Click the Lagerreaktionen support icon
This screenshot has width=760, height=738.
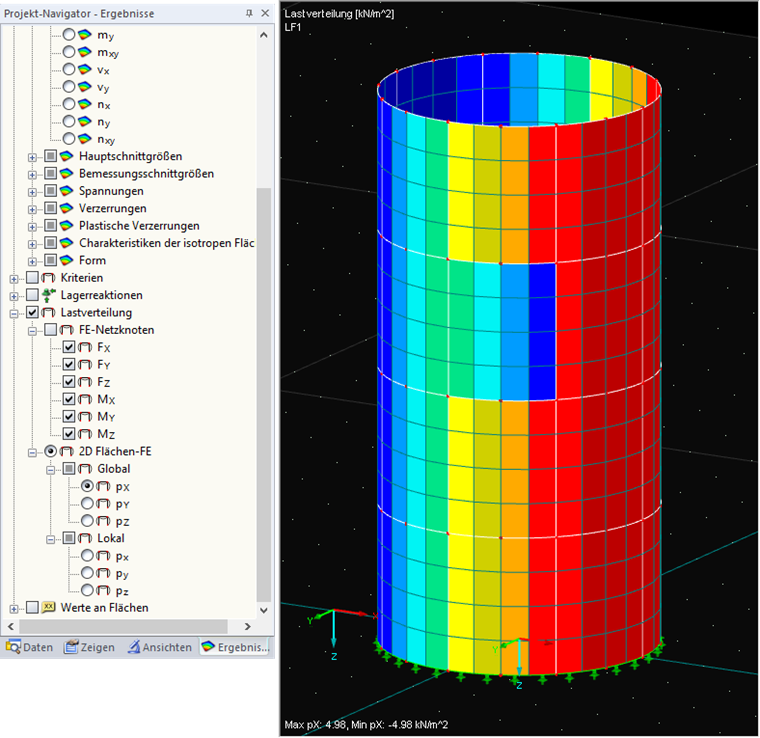point(50,295)
